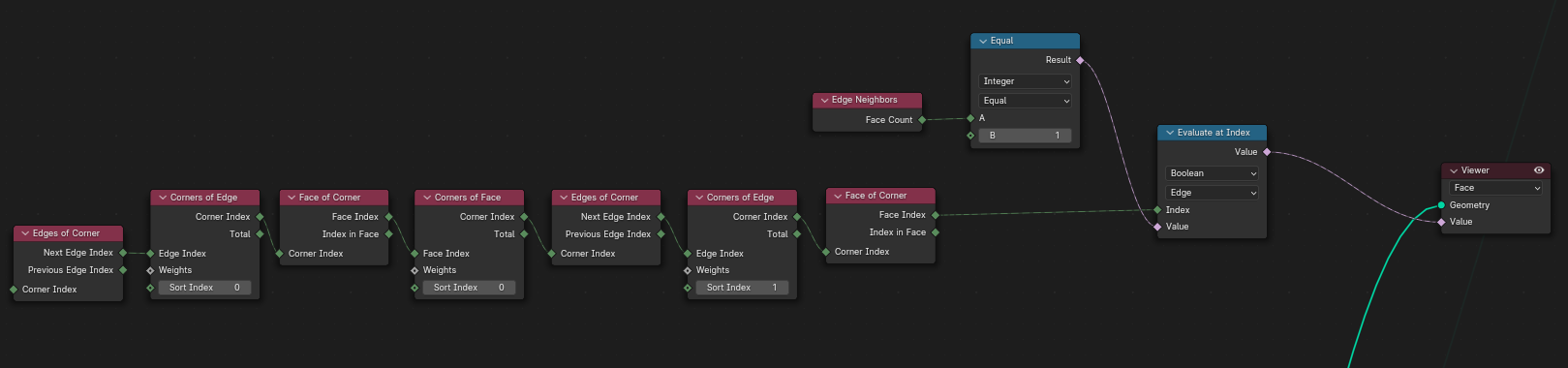The height and width of the screenshot is (368, 1568).
Task: Click Sort Index field on Corners of Face
Action: pyautogui.click(x=469, y=288)
